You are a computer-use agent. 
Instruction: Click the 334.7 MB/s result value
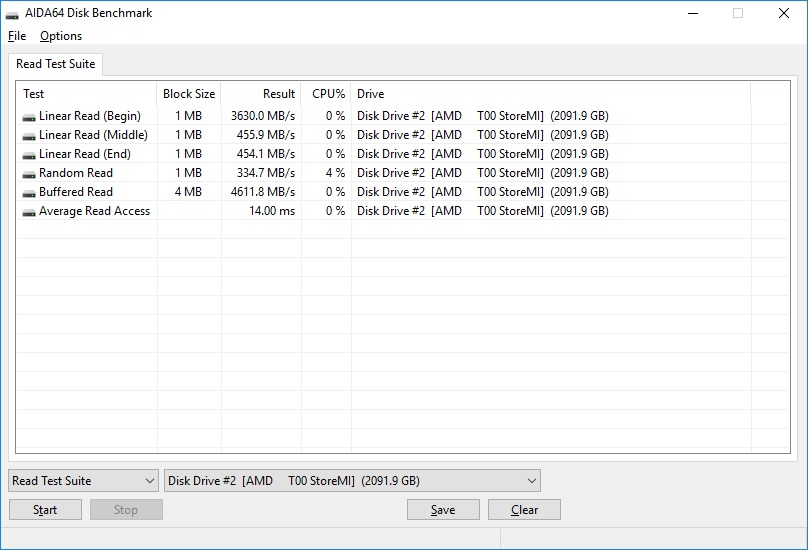(x=266, y=173)
